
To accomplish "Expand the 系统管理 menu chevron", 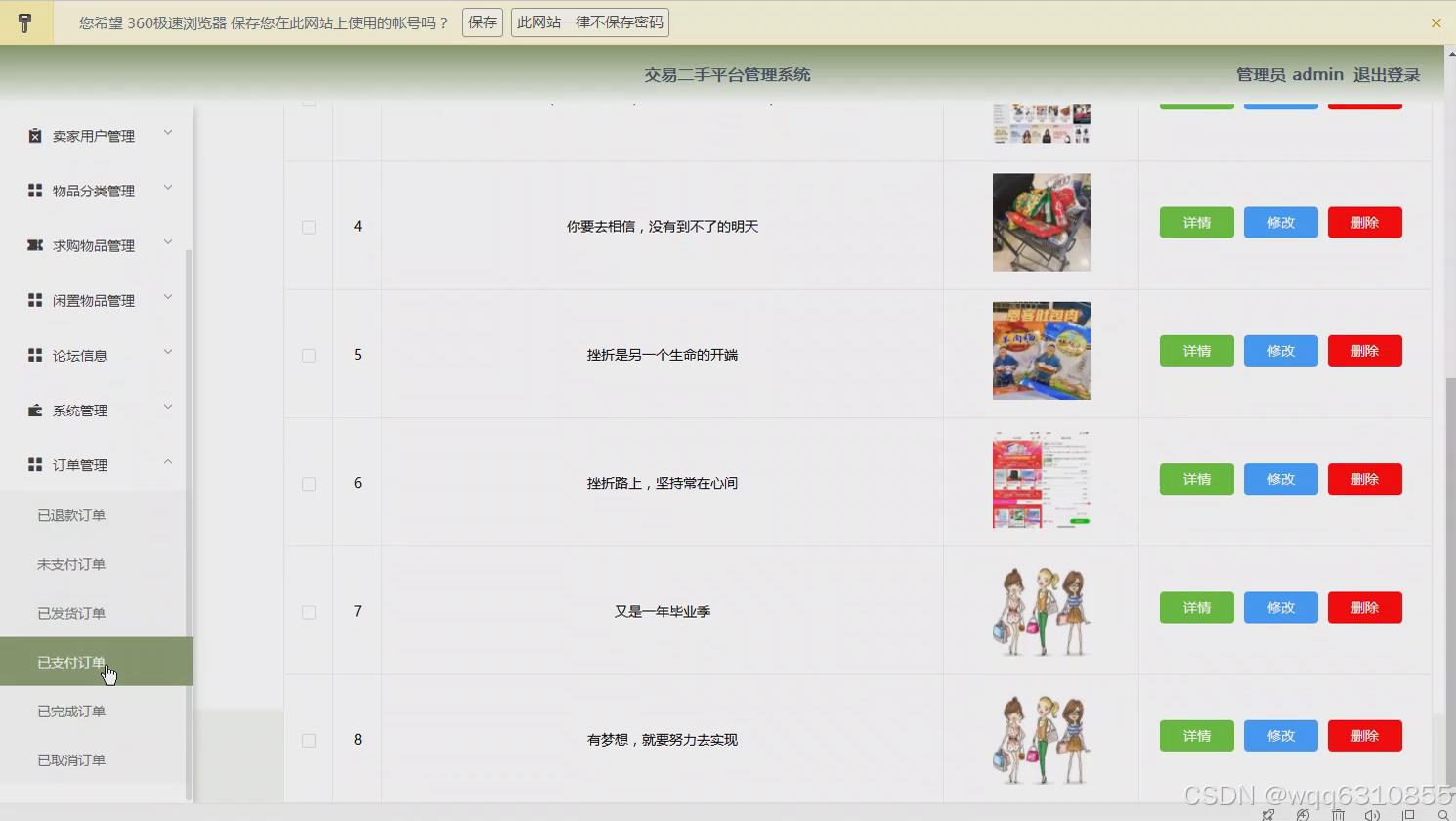I will pos(167,406).
